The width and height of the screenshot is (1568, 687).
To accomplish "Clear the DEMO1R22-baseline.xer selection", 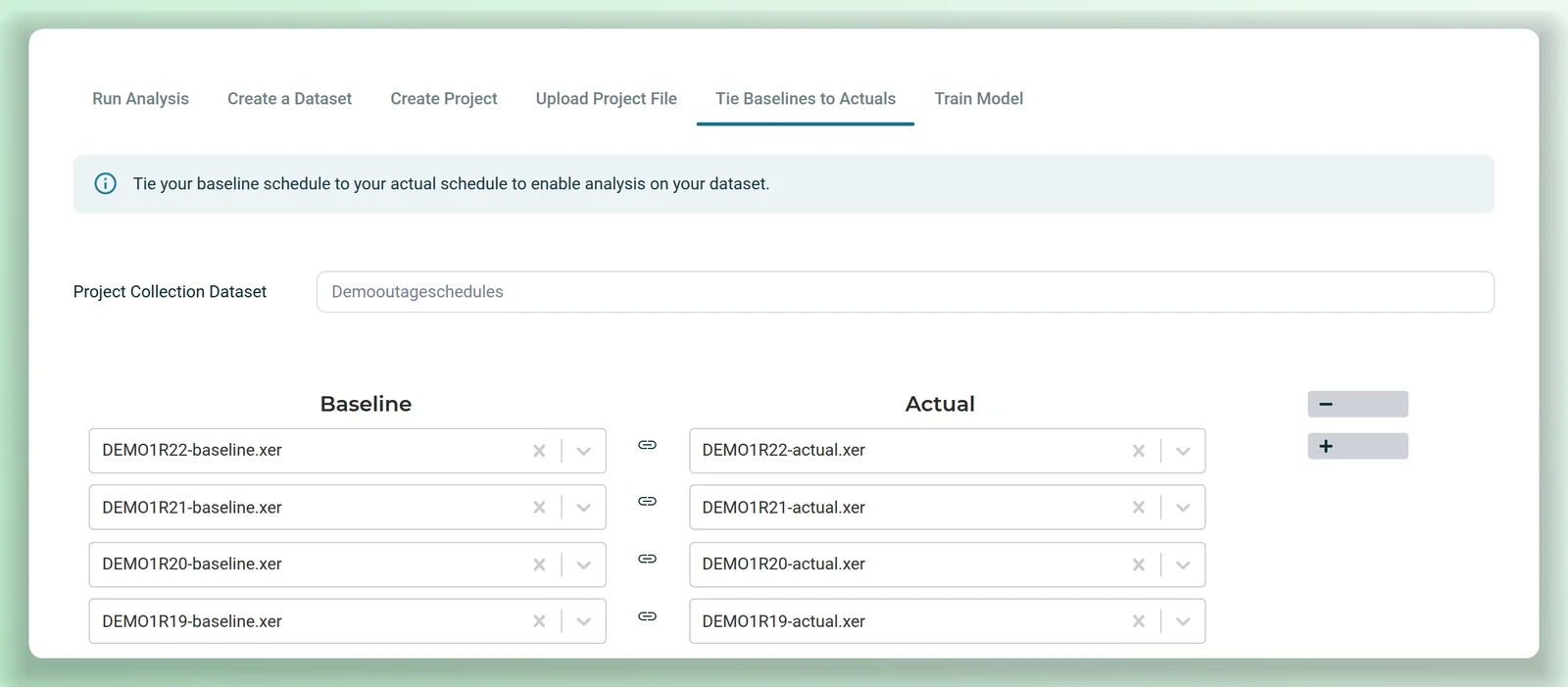I will 539,451.
